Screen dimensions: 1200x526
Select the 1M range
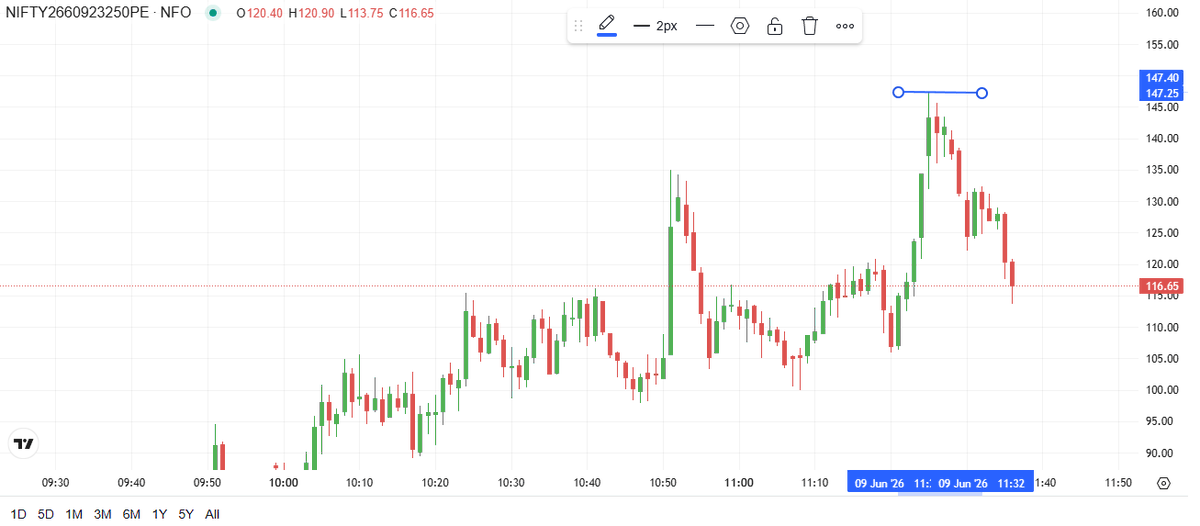[x=74, y=514]
